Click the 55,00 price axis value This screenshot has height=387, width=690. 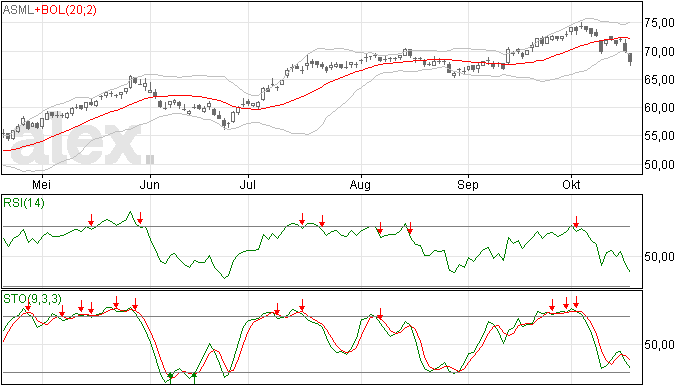point(659,136)
